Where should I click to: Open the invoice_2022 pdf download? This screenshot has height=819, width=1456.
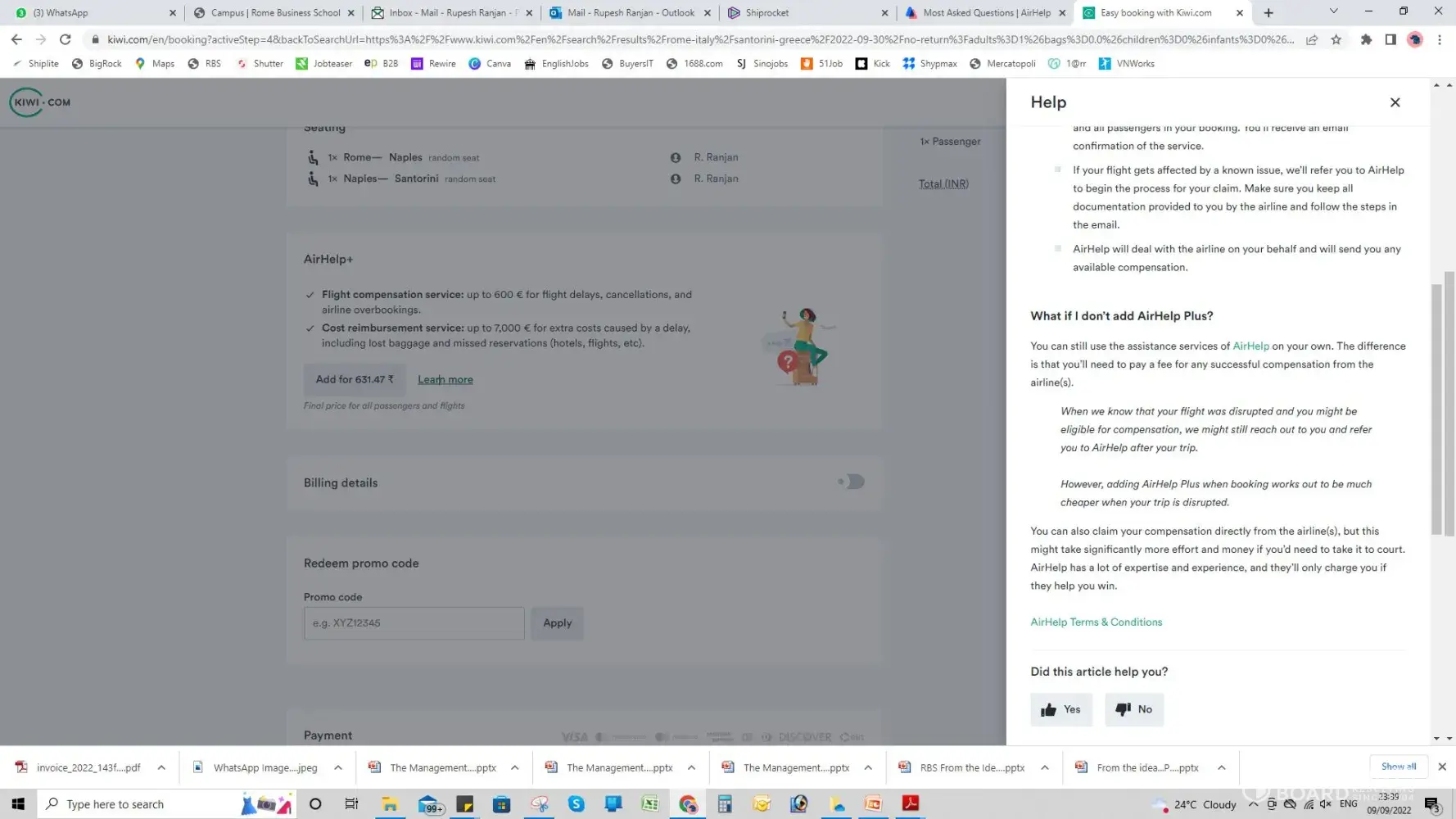(79, 767)
